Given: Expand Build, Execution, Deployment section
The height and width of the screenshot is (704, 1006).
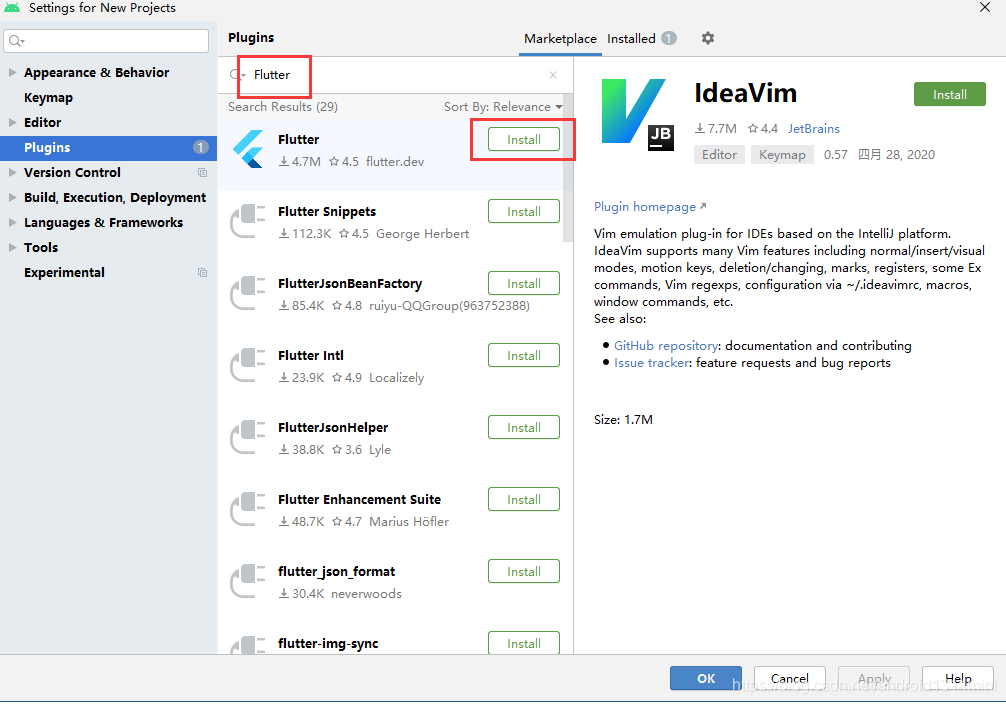Looking at the screenshot, I should point(12,198).
